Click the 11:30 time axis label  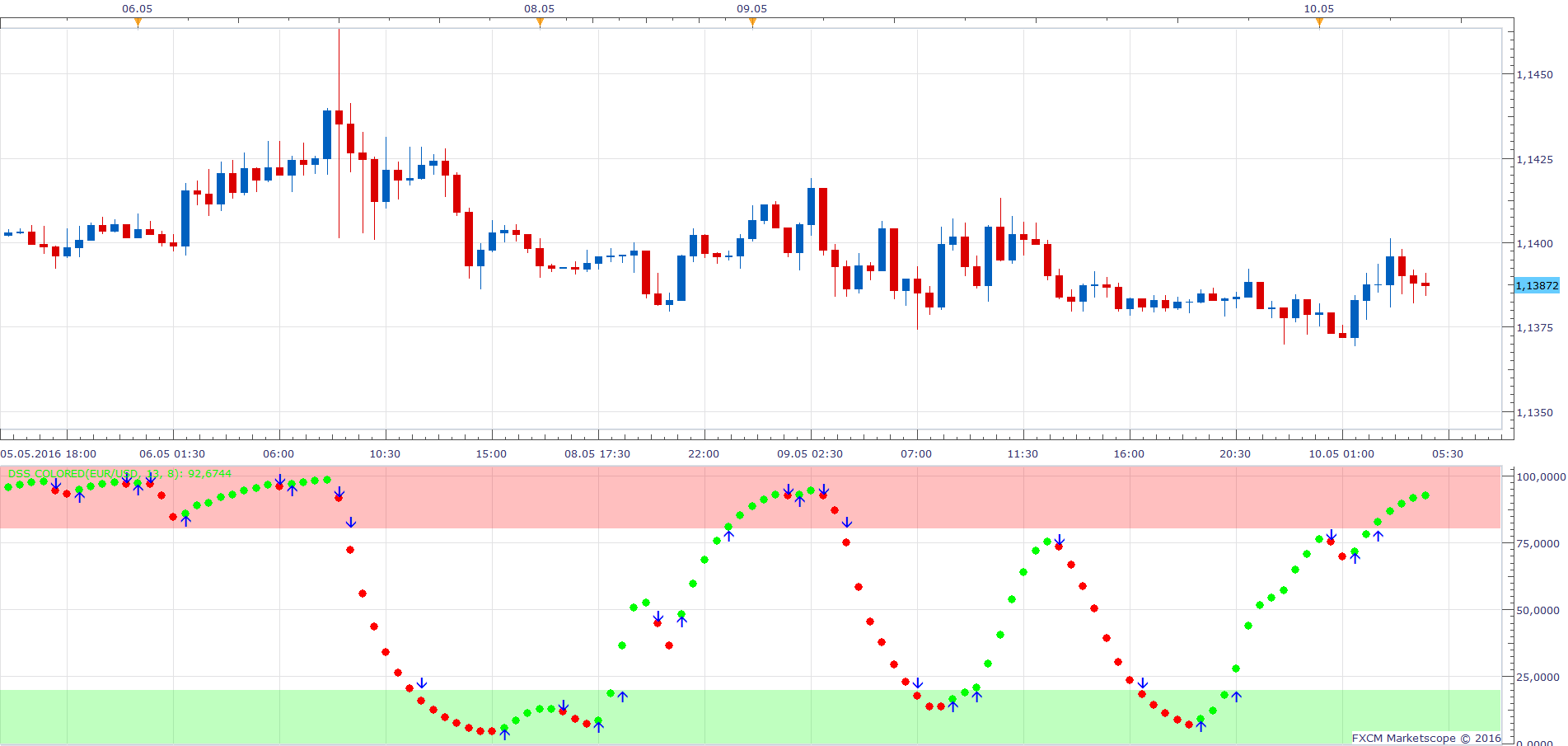click(x=1023, y=454)
